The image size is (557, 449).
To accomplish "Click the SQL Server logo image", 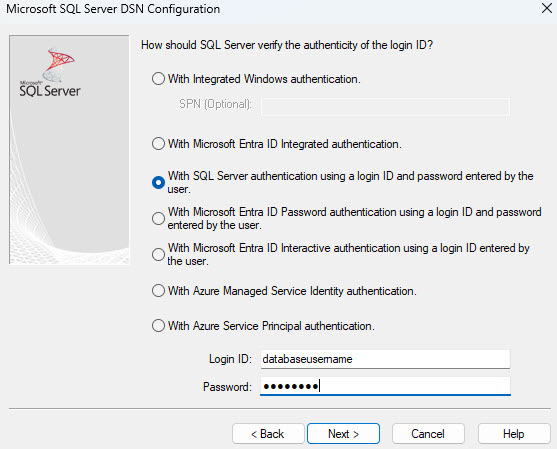I will point(50,73).
